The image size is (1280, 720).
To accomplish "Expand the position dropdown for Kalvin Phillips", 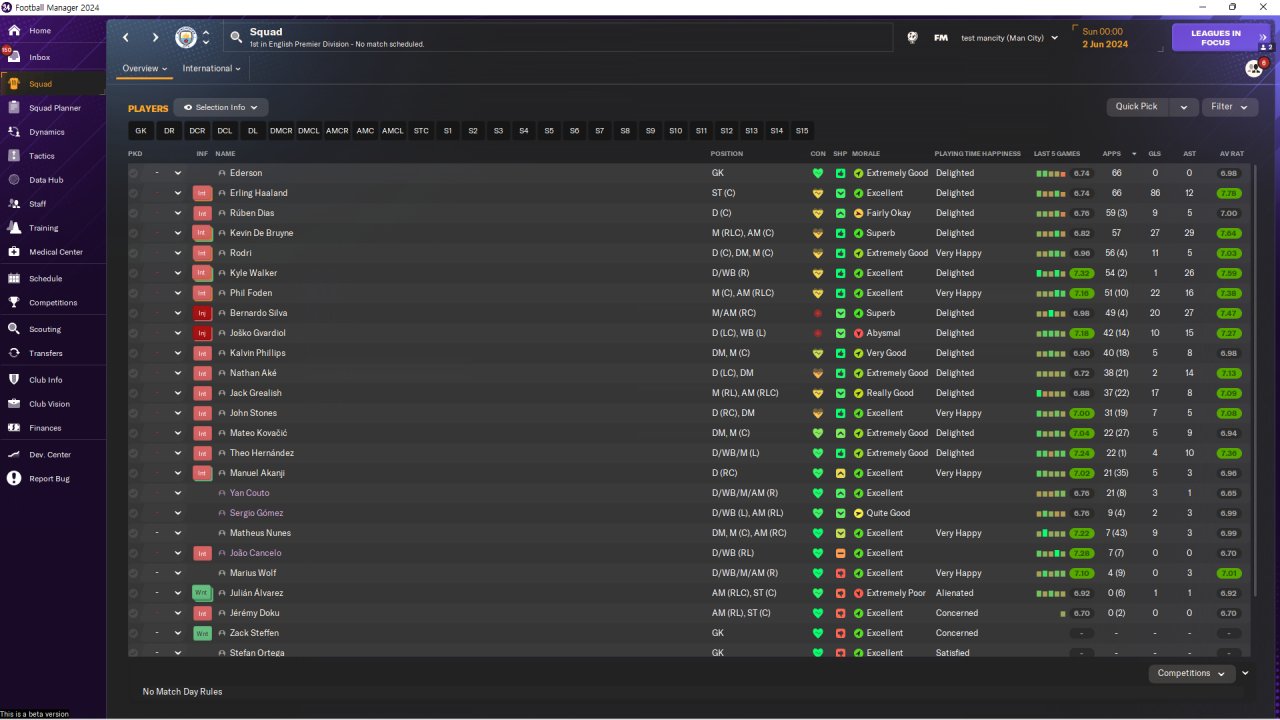I will (x=178, y=353).
